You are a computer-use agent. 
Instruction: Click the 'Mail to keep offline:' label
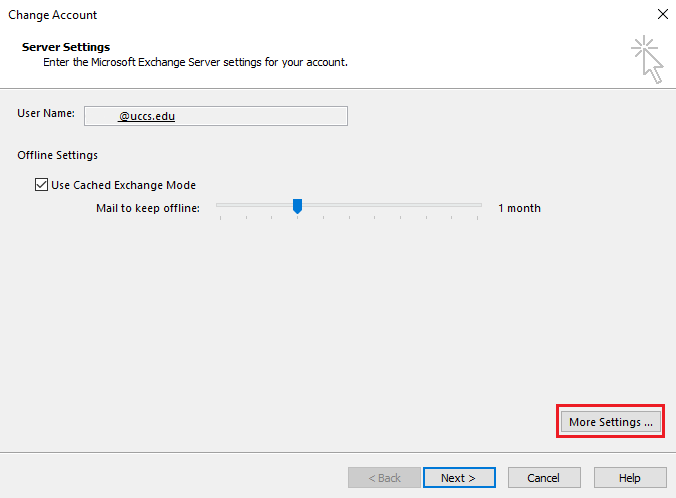point(148,208)
